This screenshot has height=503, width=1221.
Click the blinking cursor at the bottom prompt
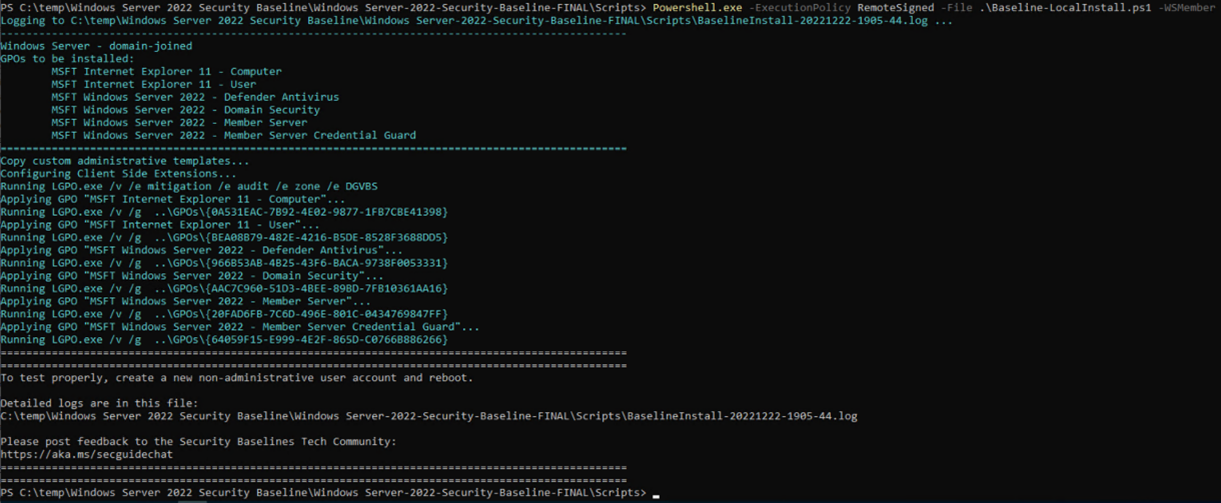click(655, 494)
